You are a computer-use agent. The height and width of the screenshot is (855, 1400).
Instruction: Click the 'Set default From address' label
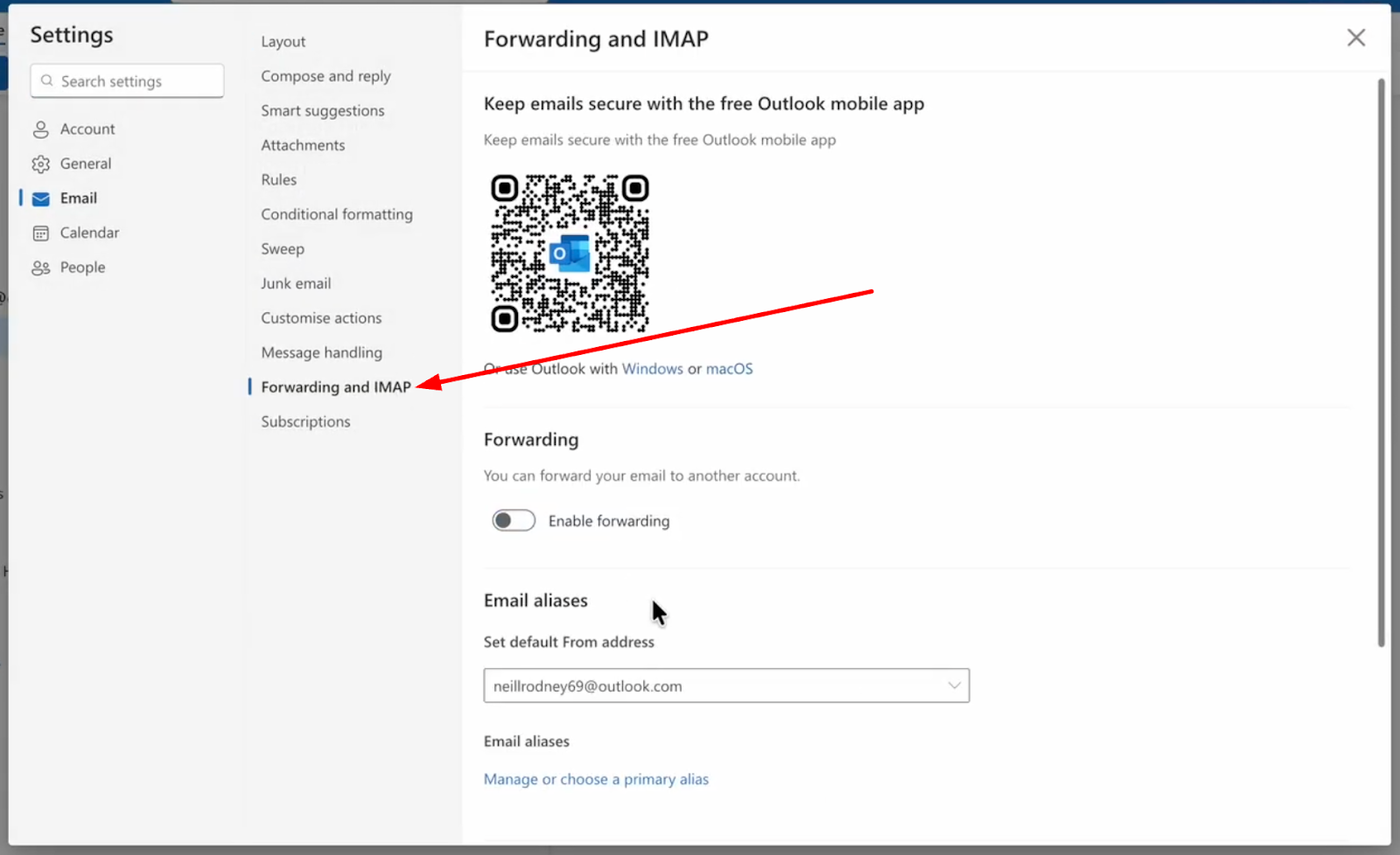coord(569,642)
